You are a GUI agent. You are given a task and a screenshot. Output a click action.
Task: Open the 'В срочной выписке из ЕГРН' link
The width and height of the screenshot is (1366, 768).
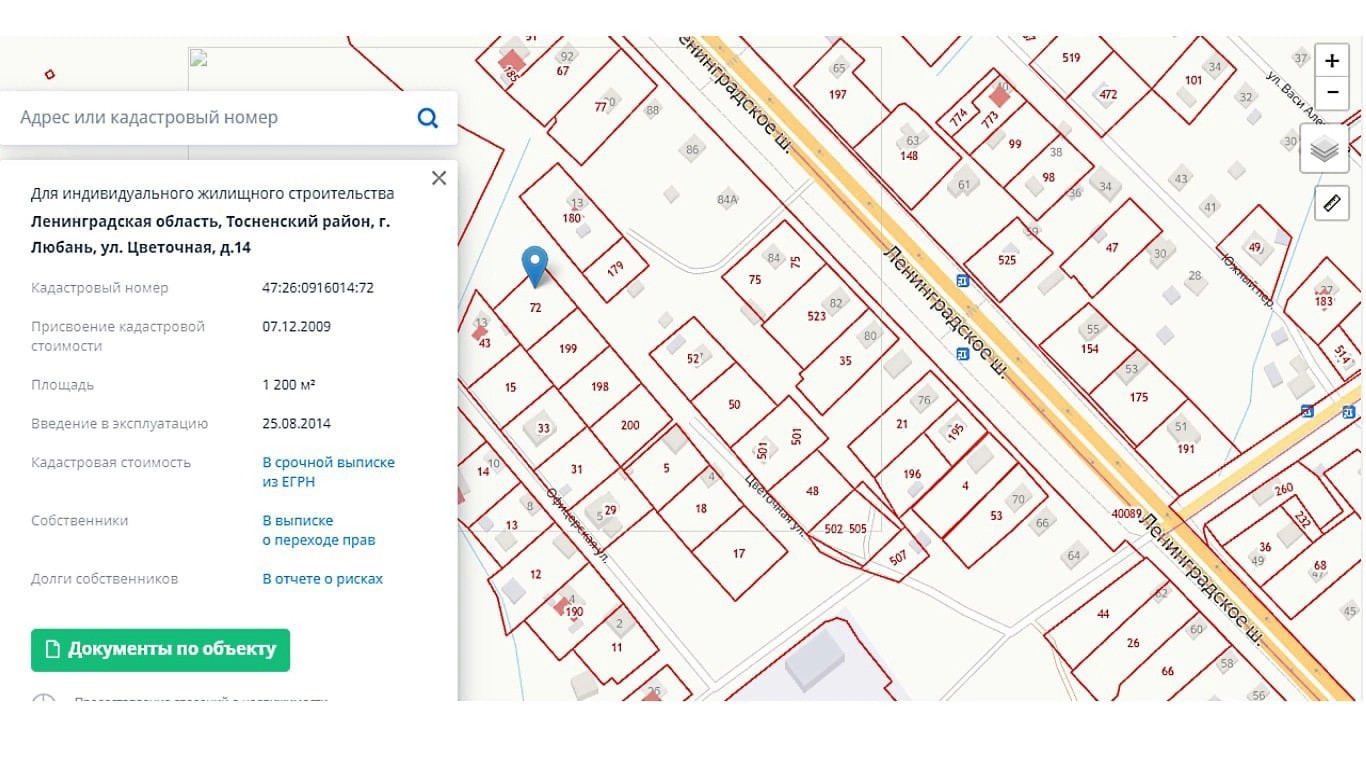tap(328, 472)
